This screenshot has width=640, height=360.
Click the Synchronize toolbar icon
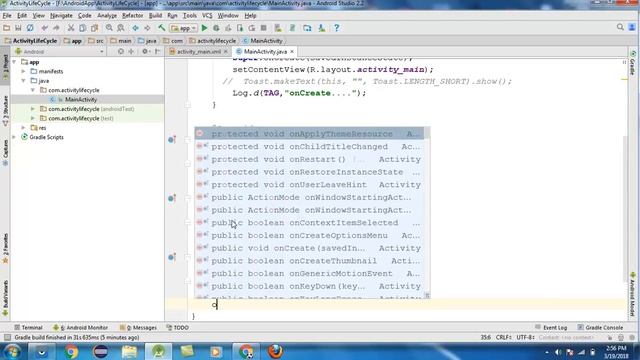coord(30,28)
